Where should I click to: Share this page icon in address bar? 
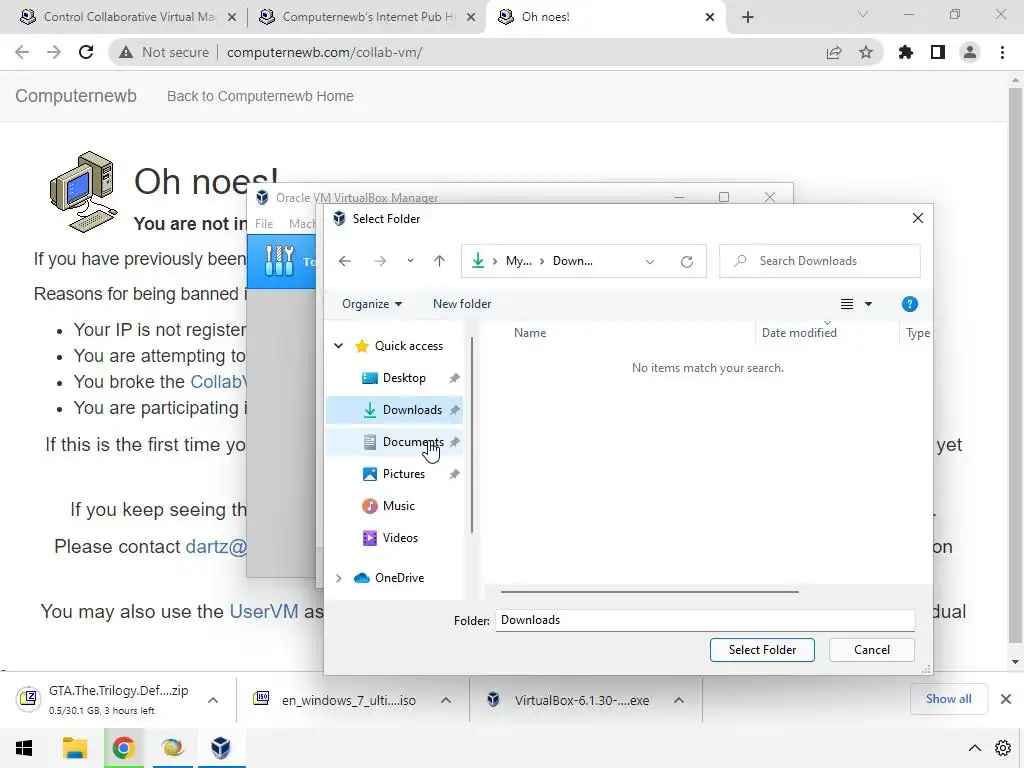click(x=834, y=52)
